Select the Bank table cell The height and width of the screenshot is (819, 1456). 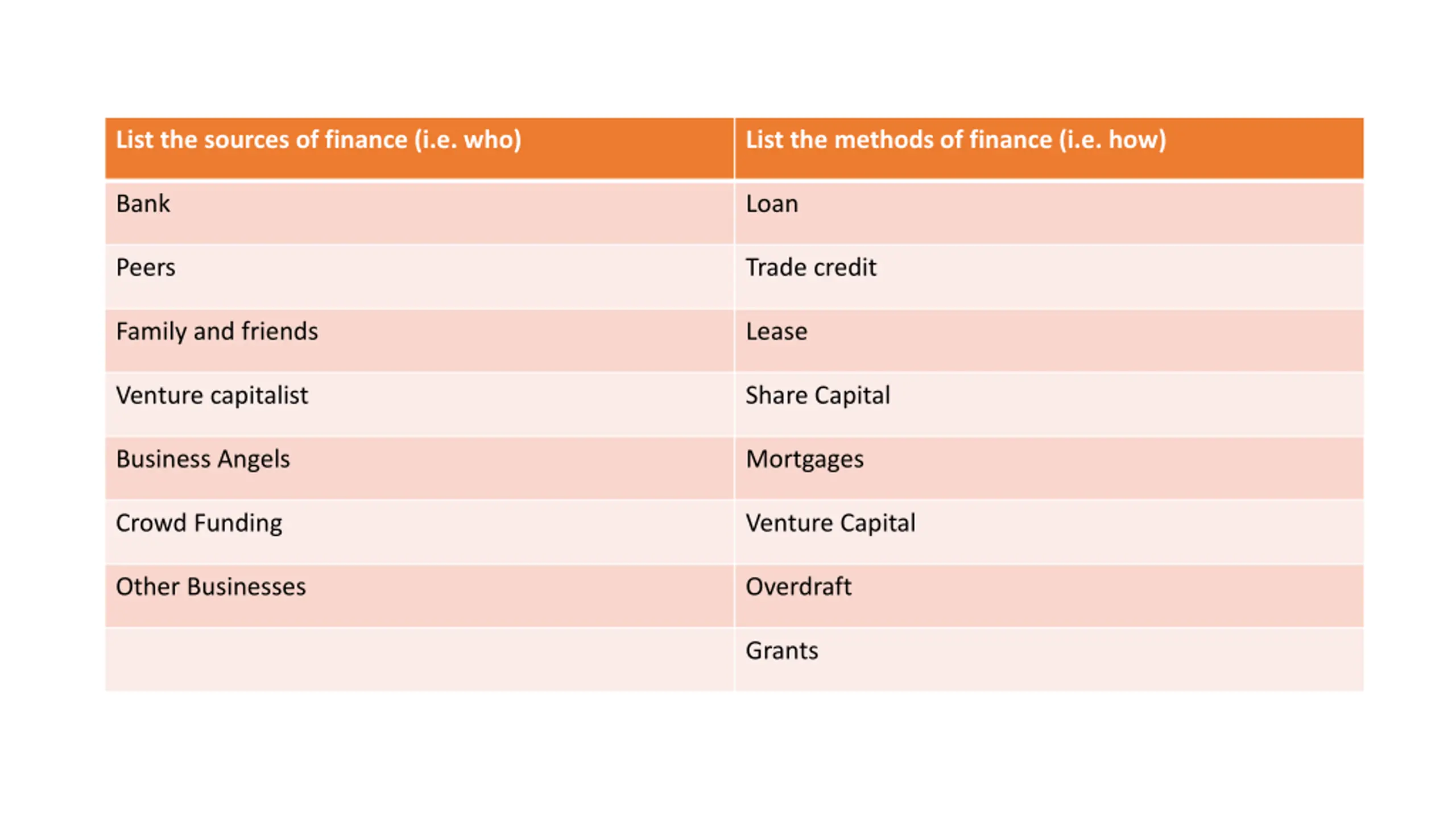419,213
